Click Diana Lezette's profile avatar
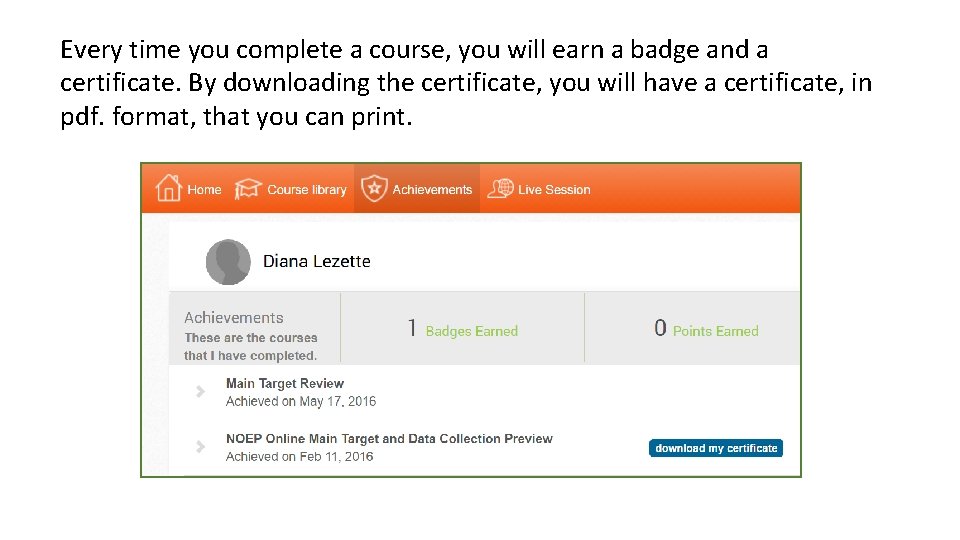960x540 pixels. [x=228, y=262]
